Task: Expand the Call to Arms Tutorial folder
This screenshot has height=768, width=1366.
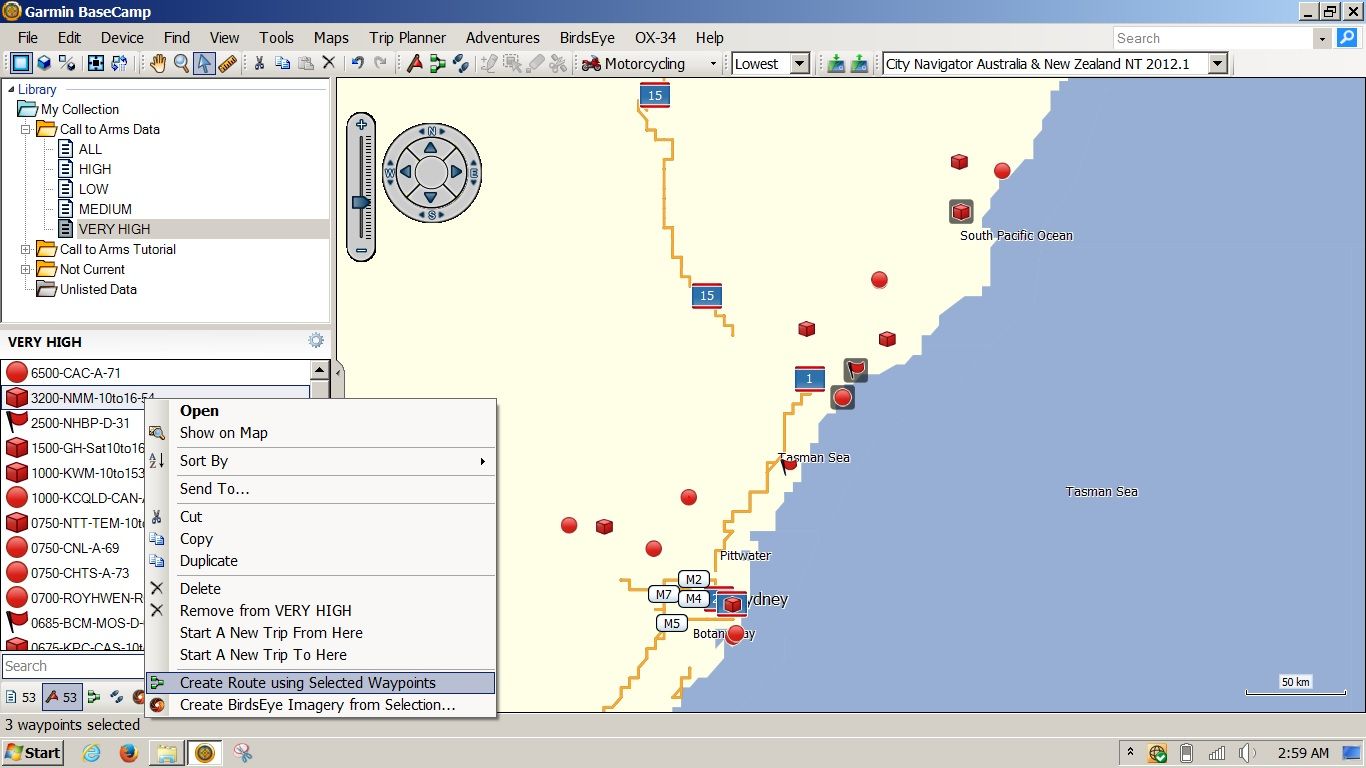Action: pyautogui.click(x=26, y=249)
